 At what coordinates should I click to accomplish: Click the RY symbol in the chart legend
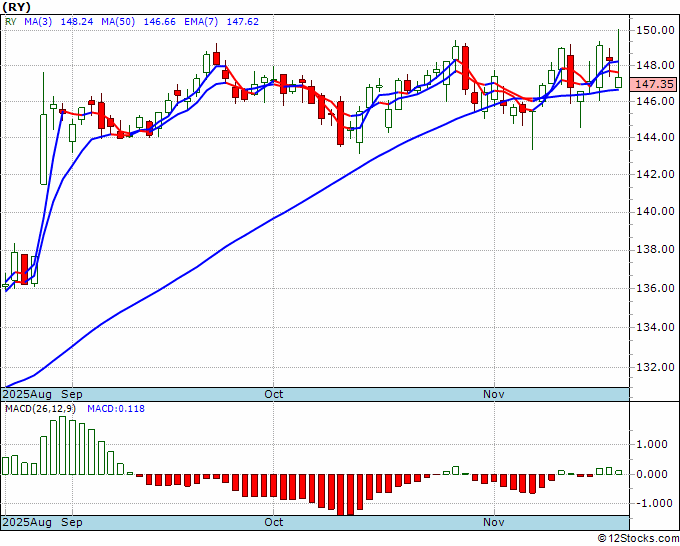10,22
